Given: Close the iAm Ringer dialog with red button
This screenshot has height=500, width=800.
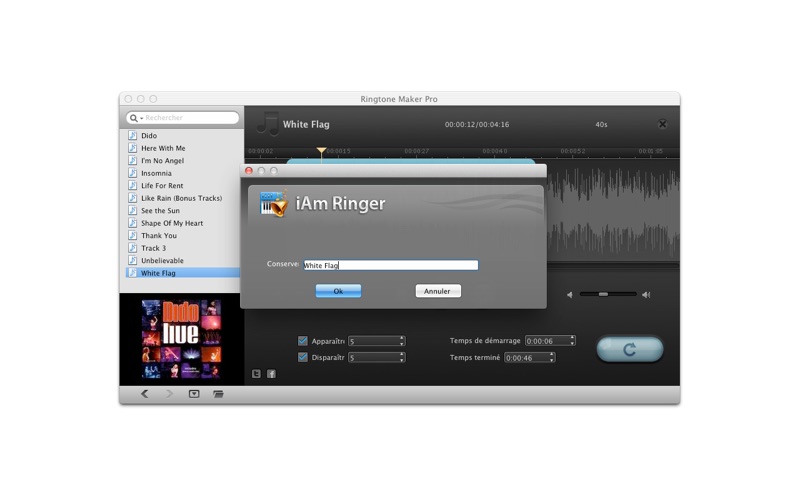Looking at the screenshot, I should point(249,171).
